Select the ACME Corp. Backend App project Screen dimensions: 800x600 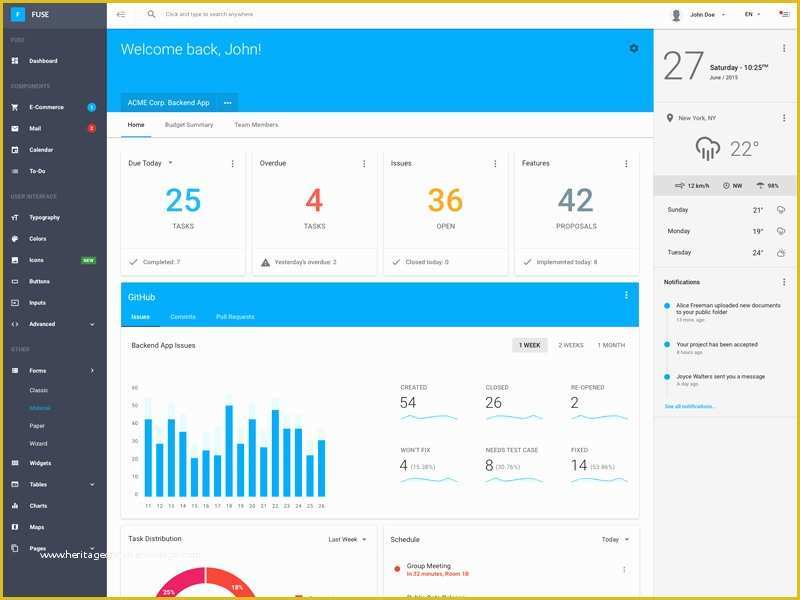(x=168, y=103)
